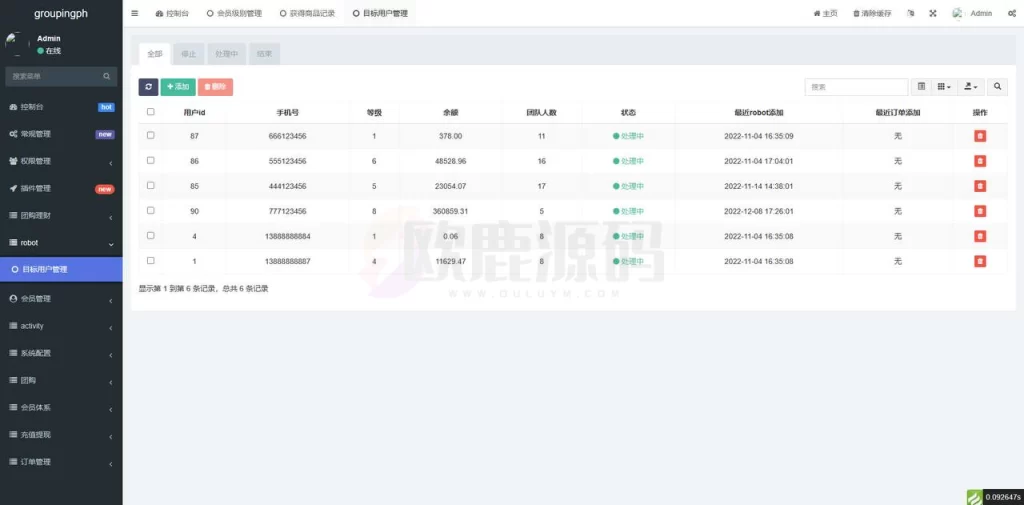This screenshot has height=505, width=1024.
Task: Open Admin user menu in header
Action: click(x=972, y=13)
